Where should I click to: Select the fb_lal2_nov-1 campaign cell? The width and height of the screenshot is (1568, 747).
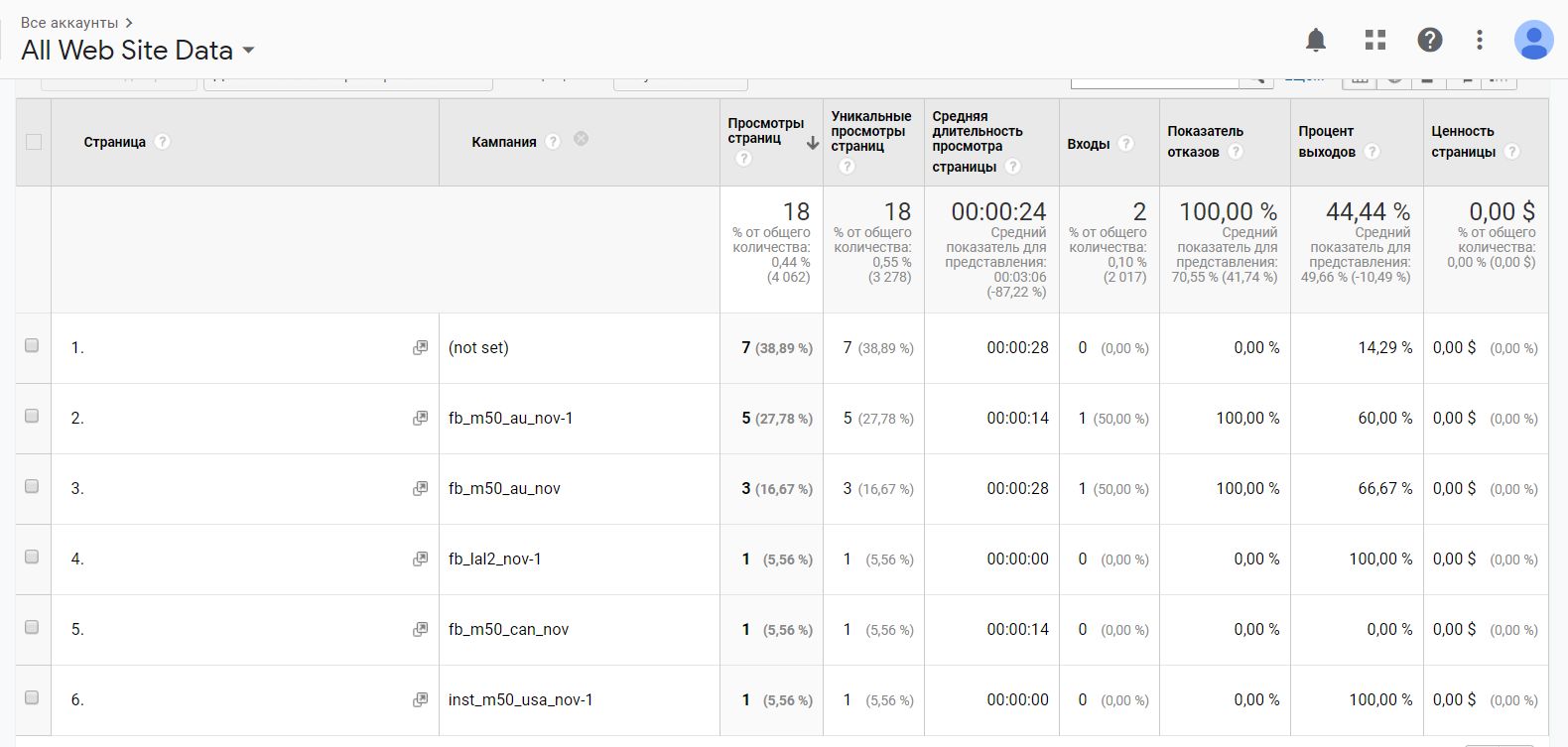coord(495,560)
